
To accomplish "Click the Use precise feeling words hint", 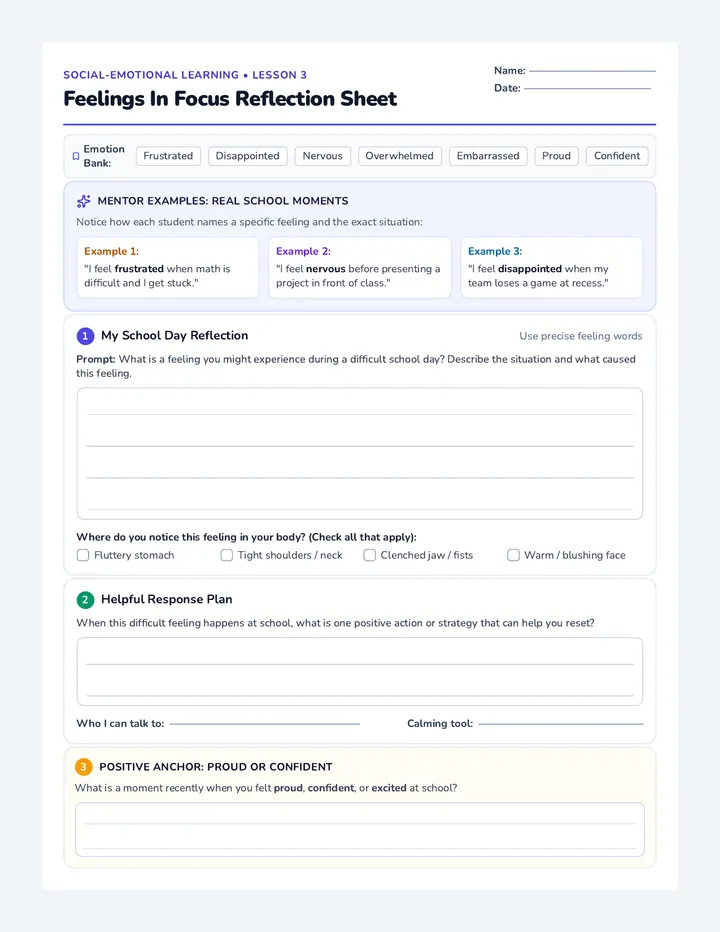I will [581, 336].
